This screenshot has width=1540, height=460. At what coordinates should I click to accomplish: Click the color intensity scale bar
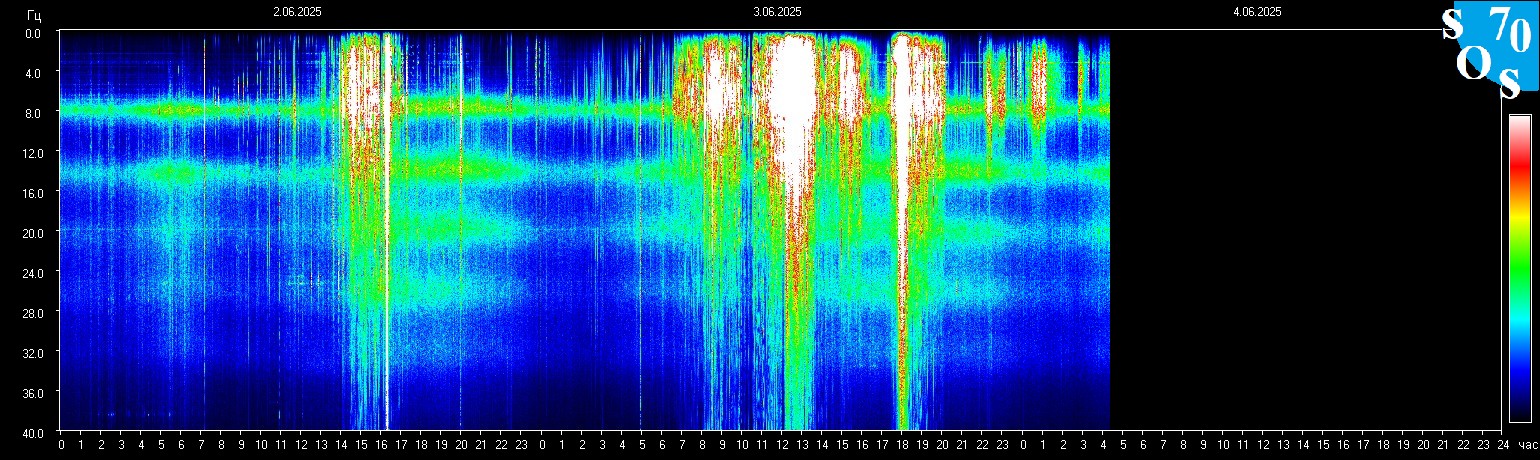click(1519, 268)
